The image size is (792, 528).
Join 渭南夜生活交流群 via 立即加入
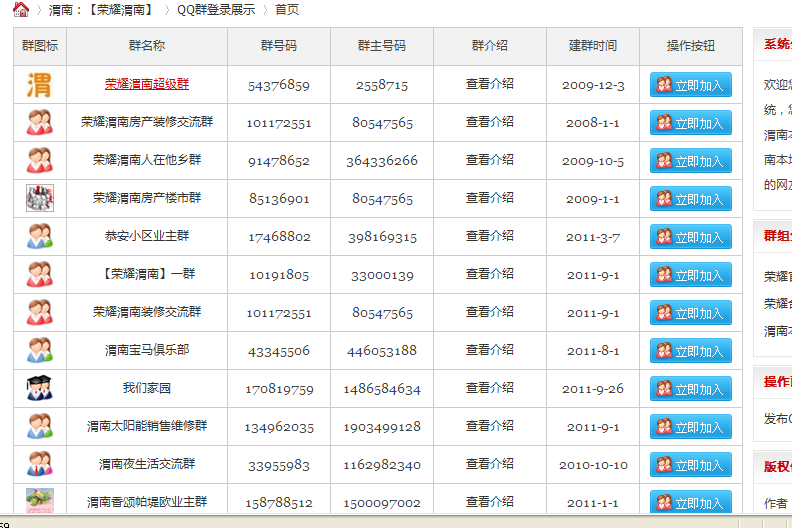point(690,465)
